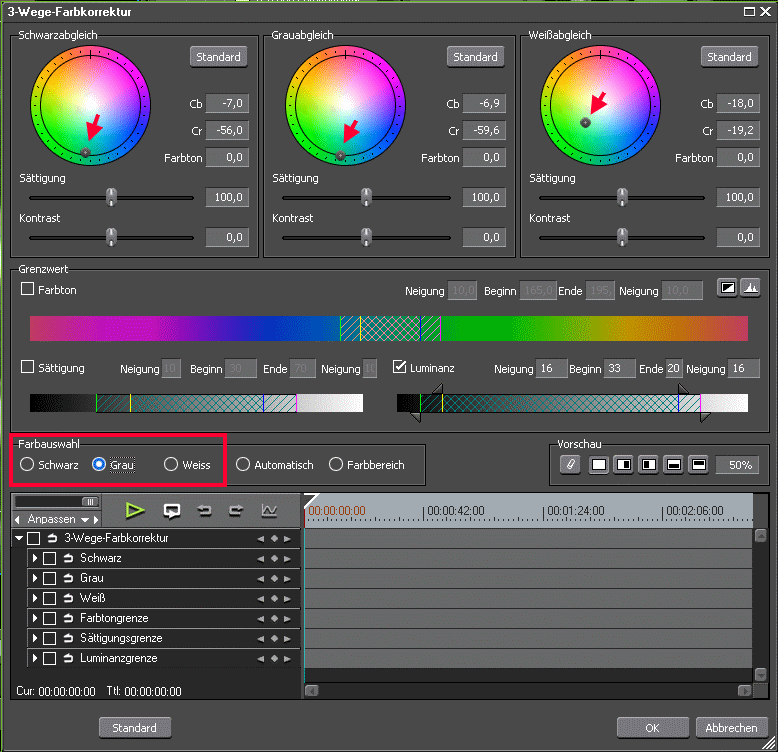This screenshot has width=778, height=752.
Task: Go to next keyframe on Weiß row
Action: coord(287,599)
